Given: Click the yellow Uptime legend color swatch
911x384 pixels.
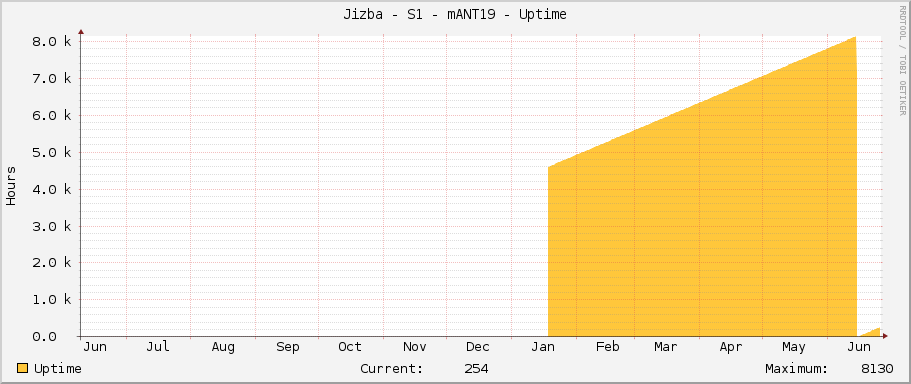Looking at the screenshot, I should pos(23,368).
